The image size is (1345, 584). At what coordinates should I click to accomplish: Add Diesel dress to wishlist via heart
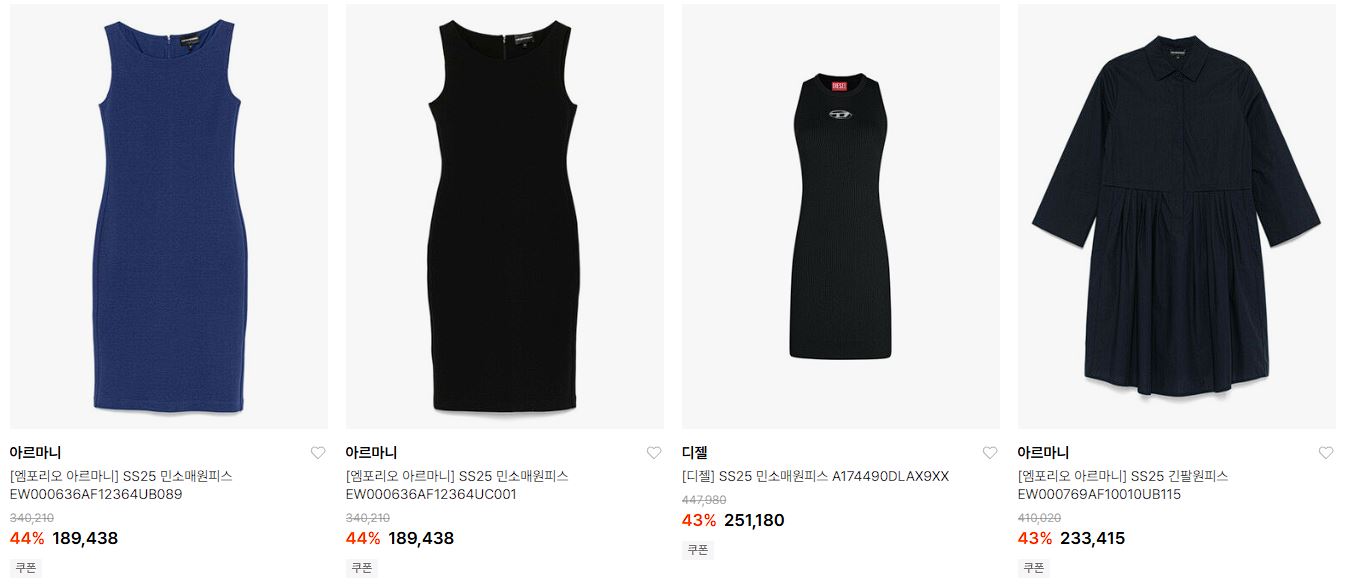pos(990,453)
